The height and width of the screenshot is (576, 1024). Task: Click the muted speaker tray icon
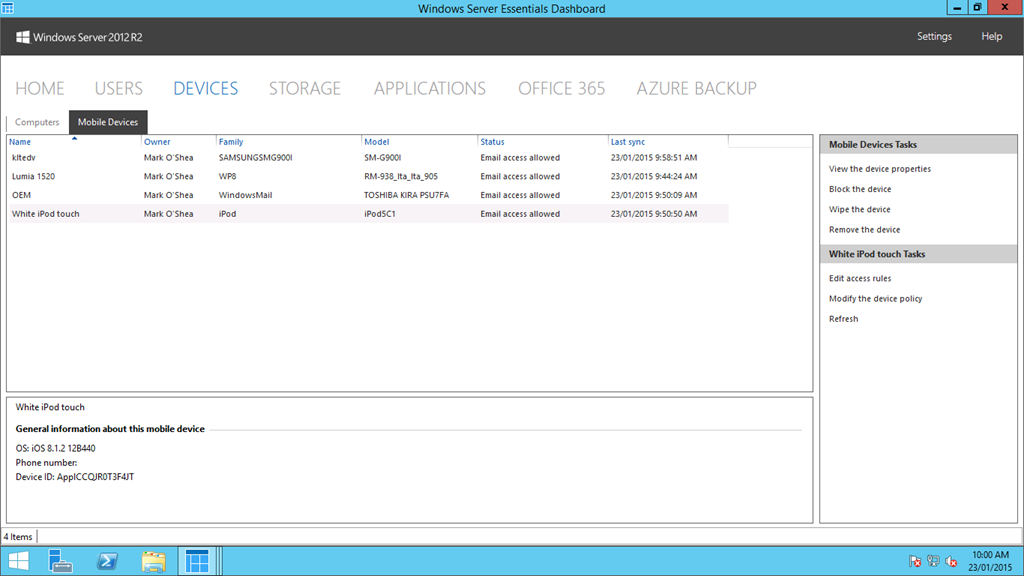(x=951, y=562)
